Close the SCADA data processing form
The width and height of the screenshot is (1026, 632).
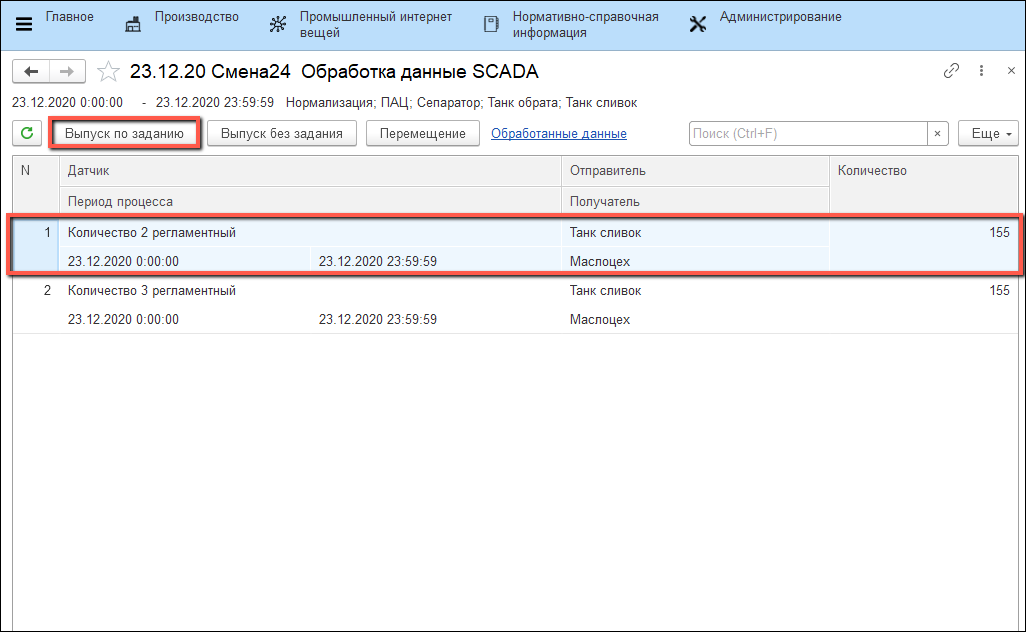point(1011,71)
